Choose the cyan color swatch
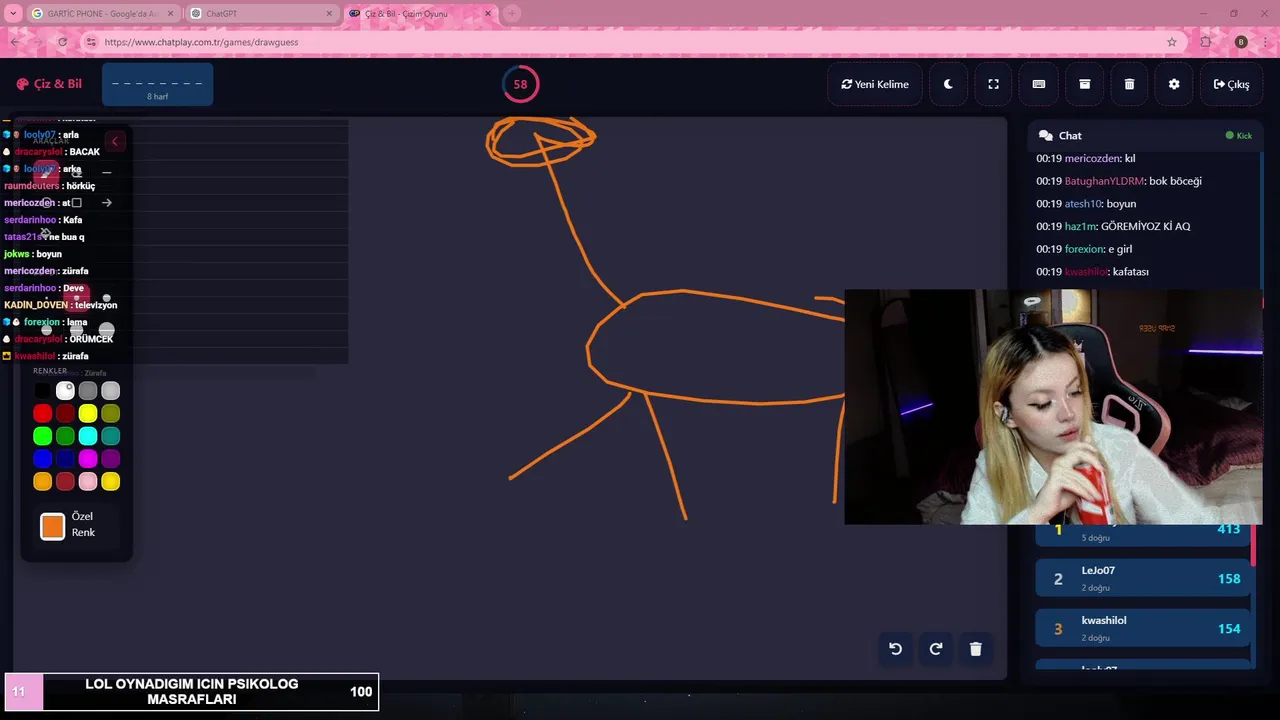Screen dimensions: 1280x720 click(x=88, y=436)
